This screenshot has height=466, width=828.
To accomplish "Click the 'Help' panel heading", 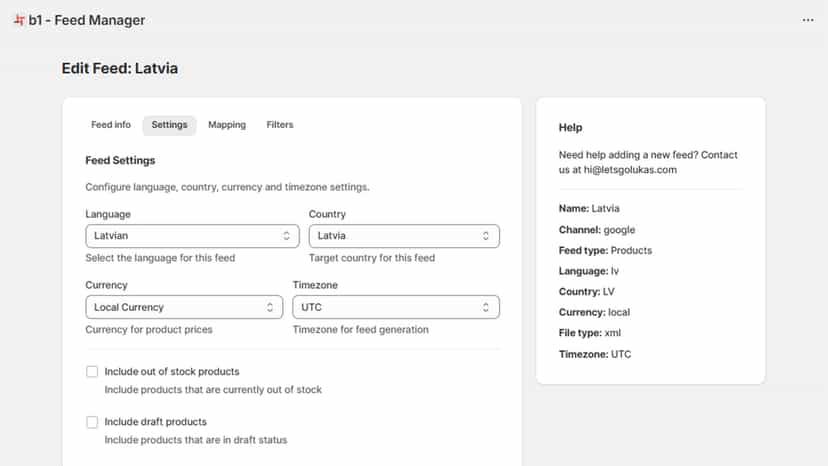I will coord(570,127).
